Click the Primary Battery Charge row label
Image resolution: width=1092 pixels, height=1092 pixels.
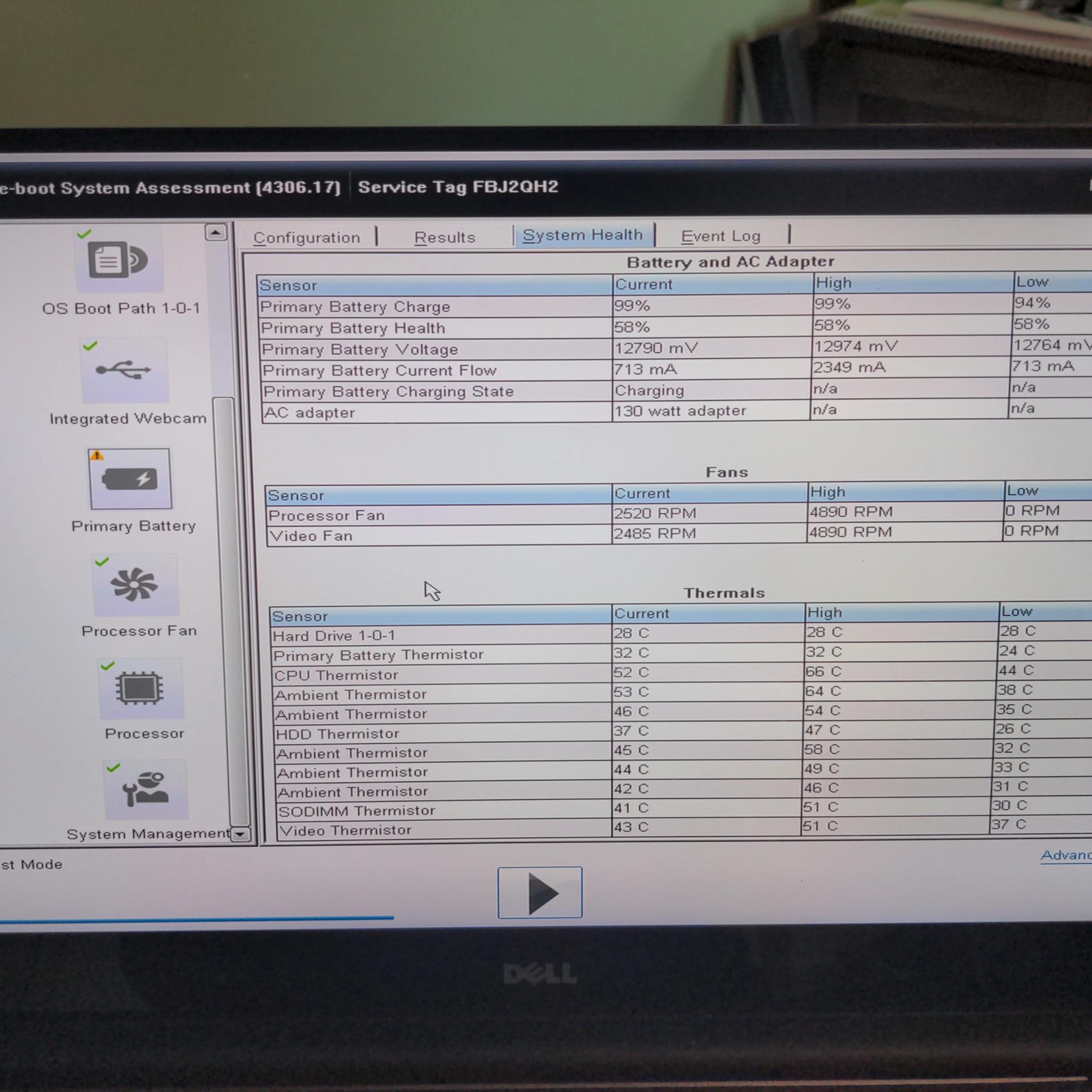point(355,307)
